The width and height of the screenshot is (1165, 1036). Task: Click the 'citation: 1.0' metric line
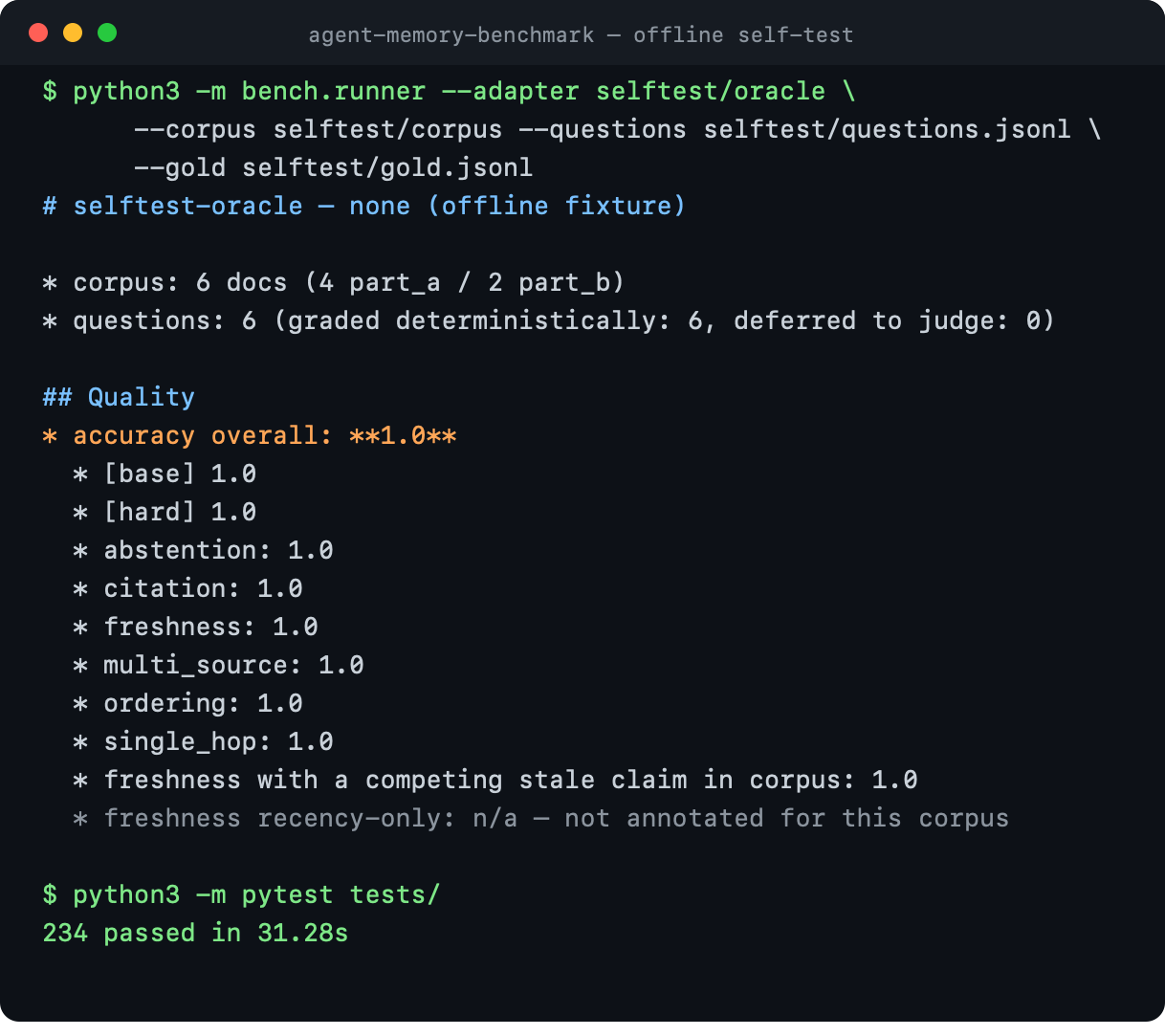coord(187,588)
